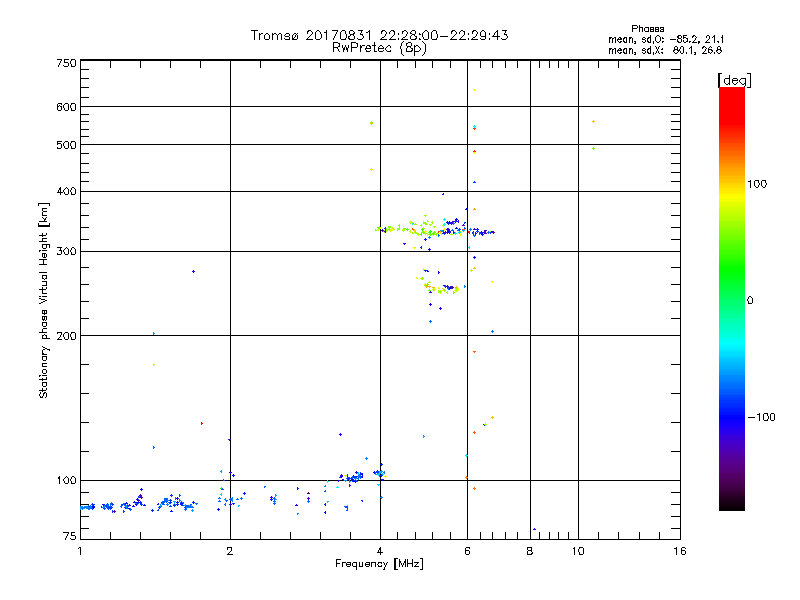Click the 'Phases' header label
The image size is (800, 600).
pos(647,29)
